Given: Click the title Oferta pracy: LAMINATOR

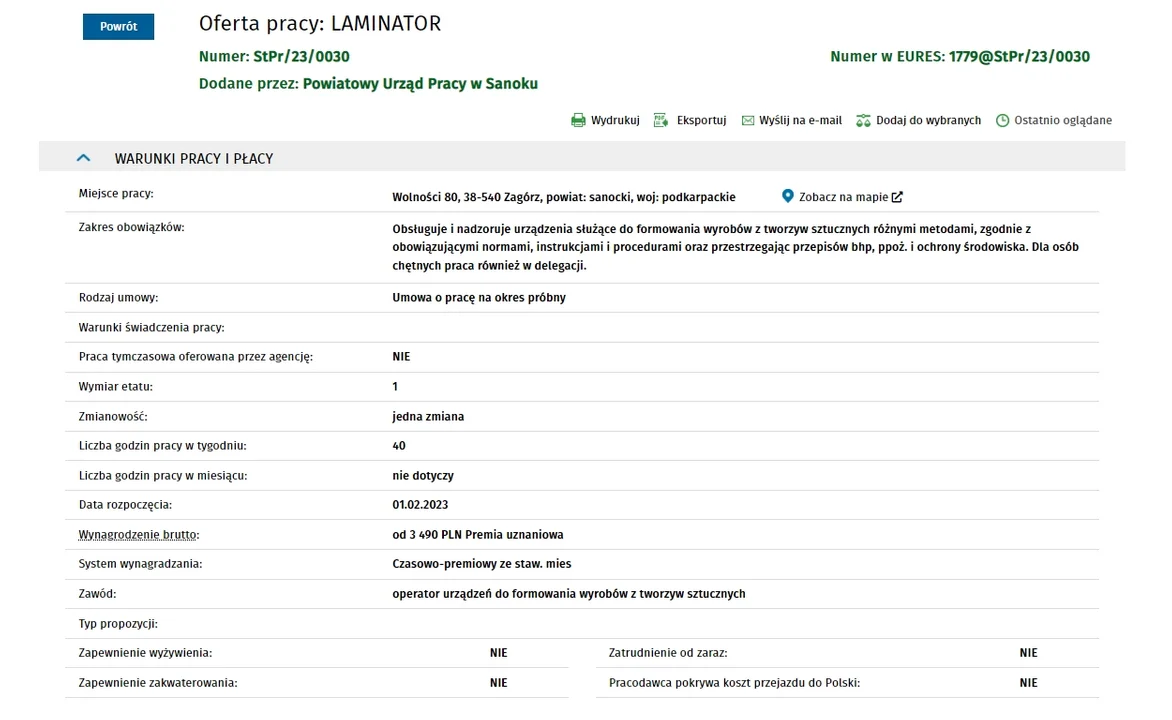Looking at the screenshot, I should pos(320,24).
